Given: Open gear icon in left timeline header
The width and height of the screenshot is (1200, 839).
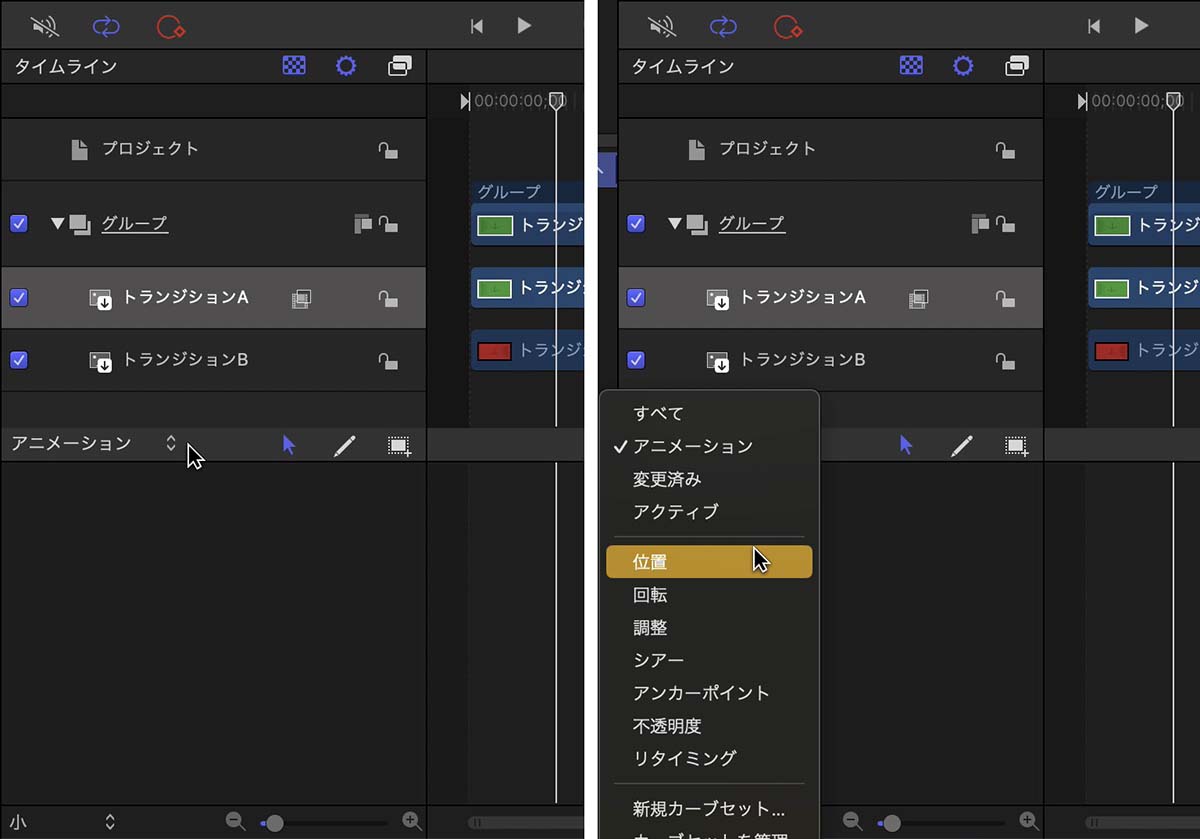Looking at the screenshot, I should pyautogui.click(x=346, y=67).
